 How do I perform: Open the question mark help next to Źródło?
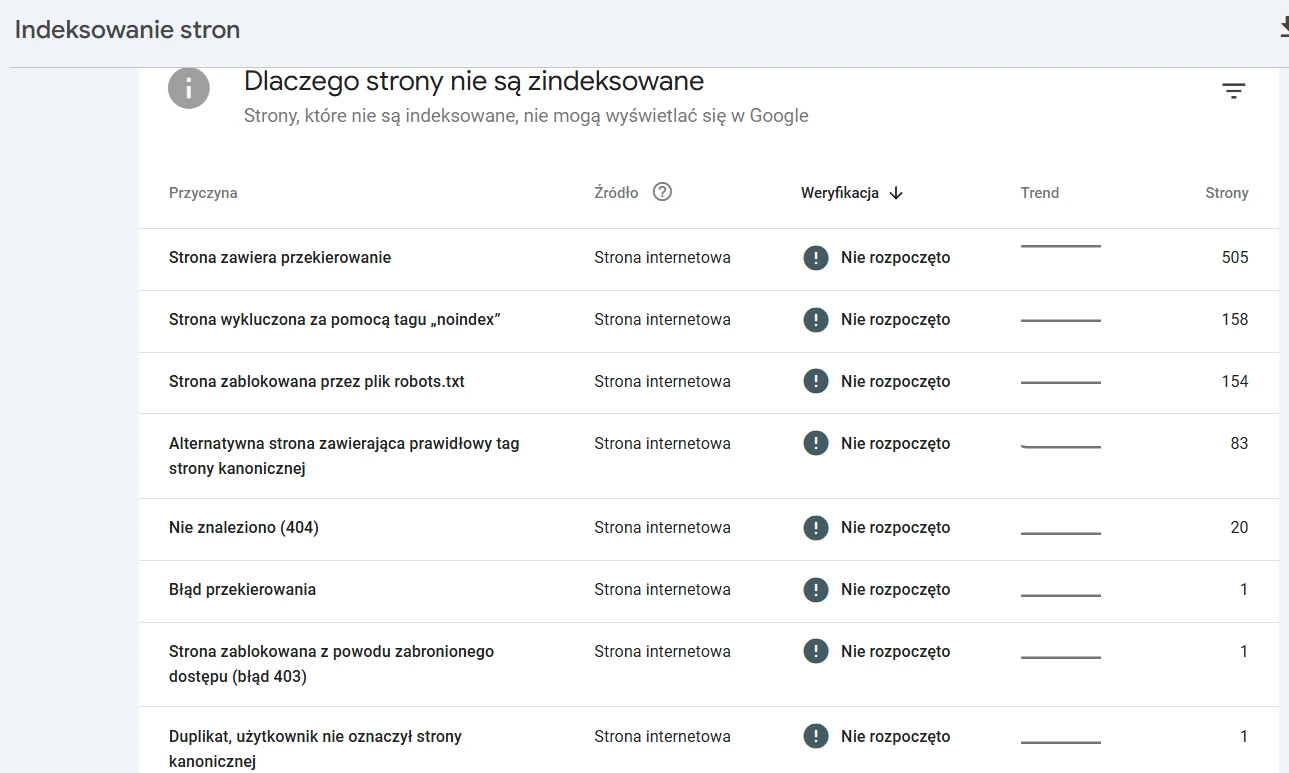[662, 192]
